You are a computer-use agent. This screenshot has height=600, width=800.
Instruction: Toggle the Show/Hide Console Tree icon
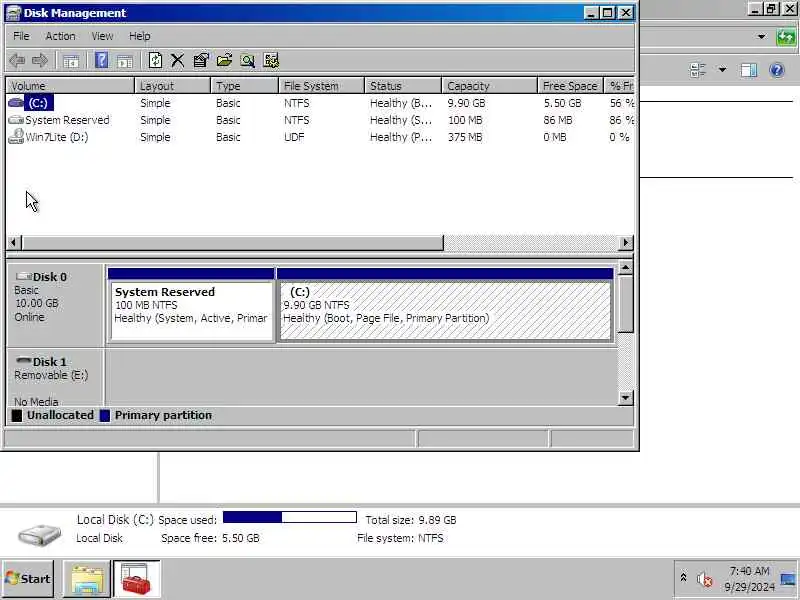click(x=71, y=61)
